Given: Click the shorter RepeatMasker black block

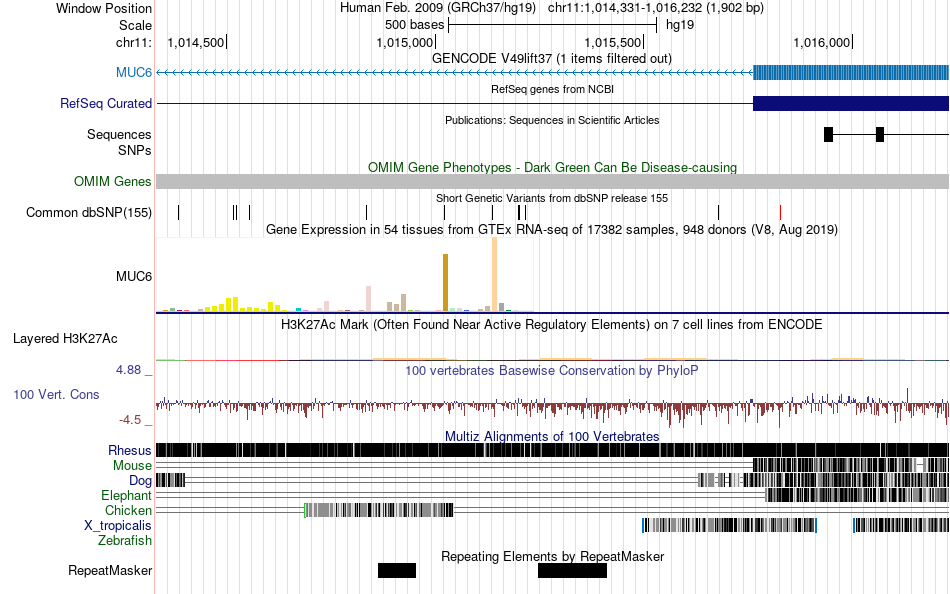Looking at the screenshot, I should pyautogui.click(x=397, y=570).
